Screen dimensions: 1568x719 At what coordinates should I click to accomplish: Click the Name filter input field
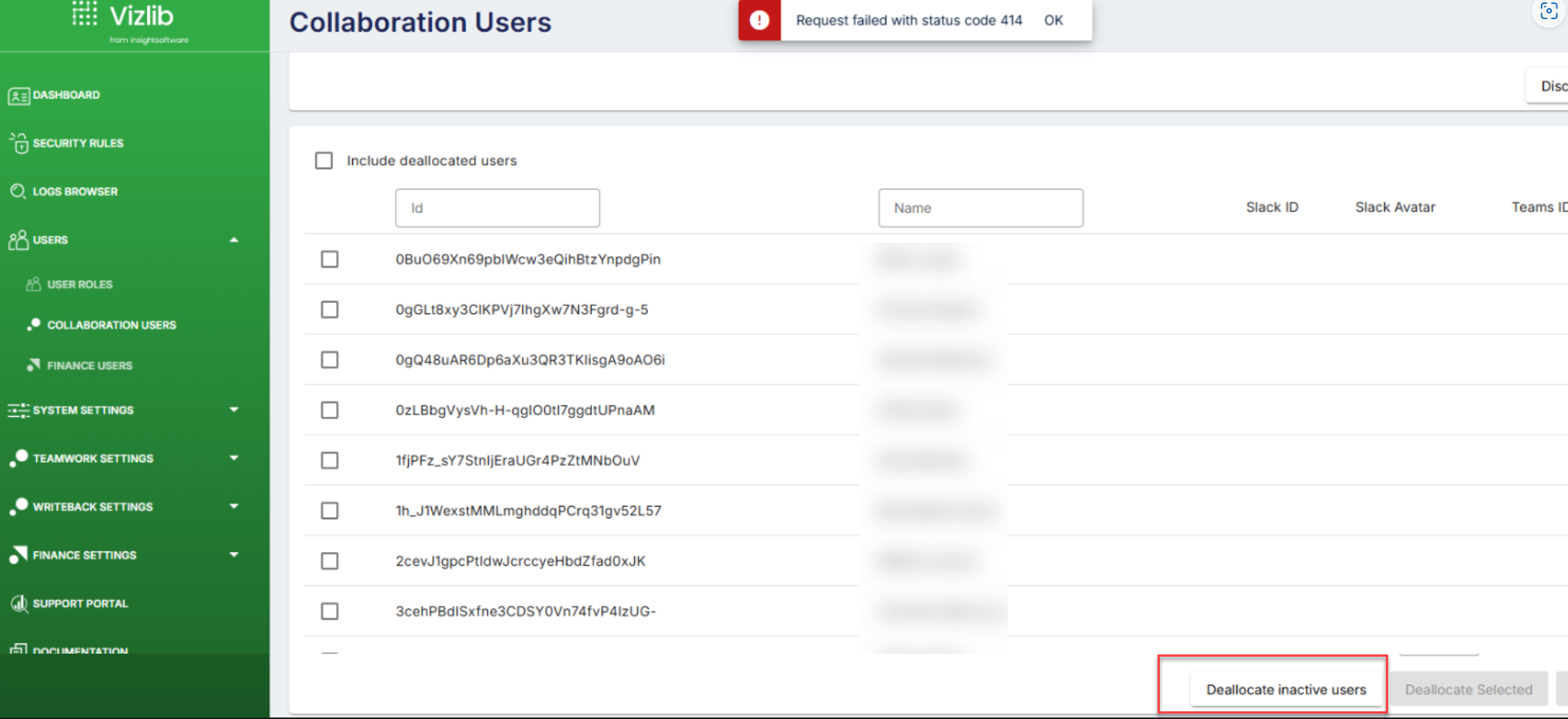(x=981, y=208)
